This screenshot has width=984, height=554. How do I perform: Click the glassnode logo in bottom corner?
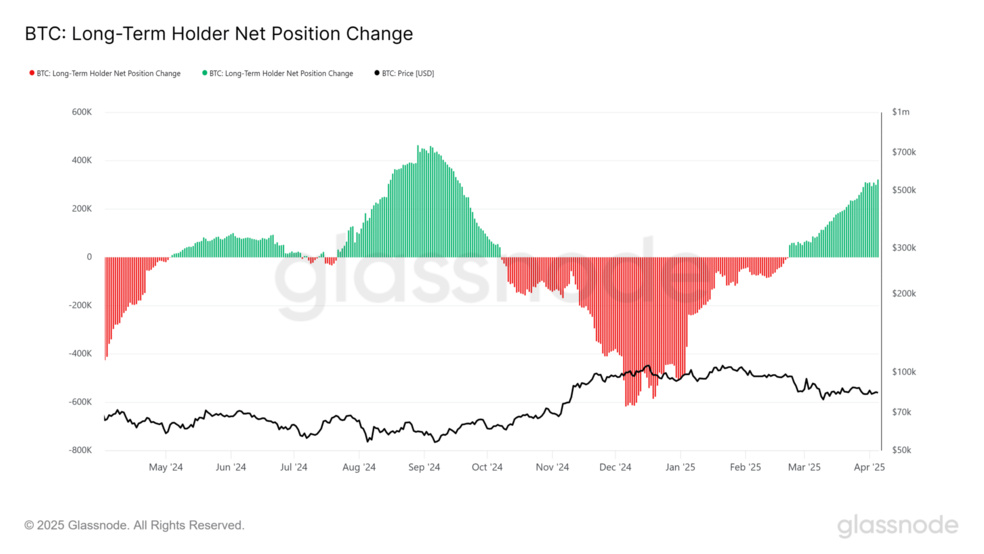tap(897, 526)
